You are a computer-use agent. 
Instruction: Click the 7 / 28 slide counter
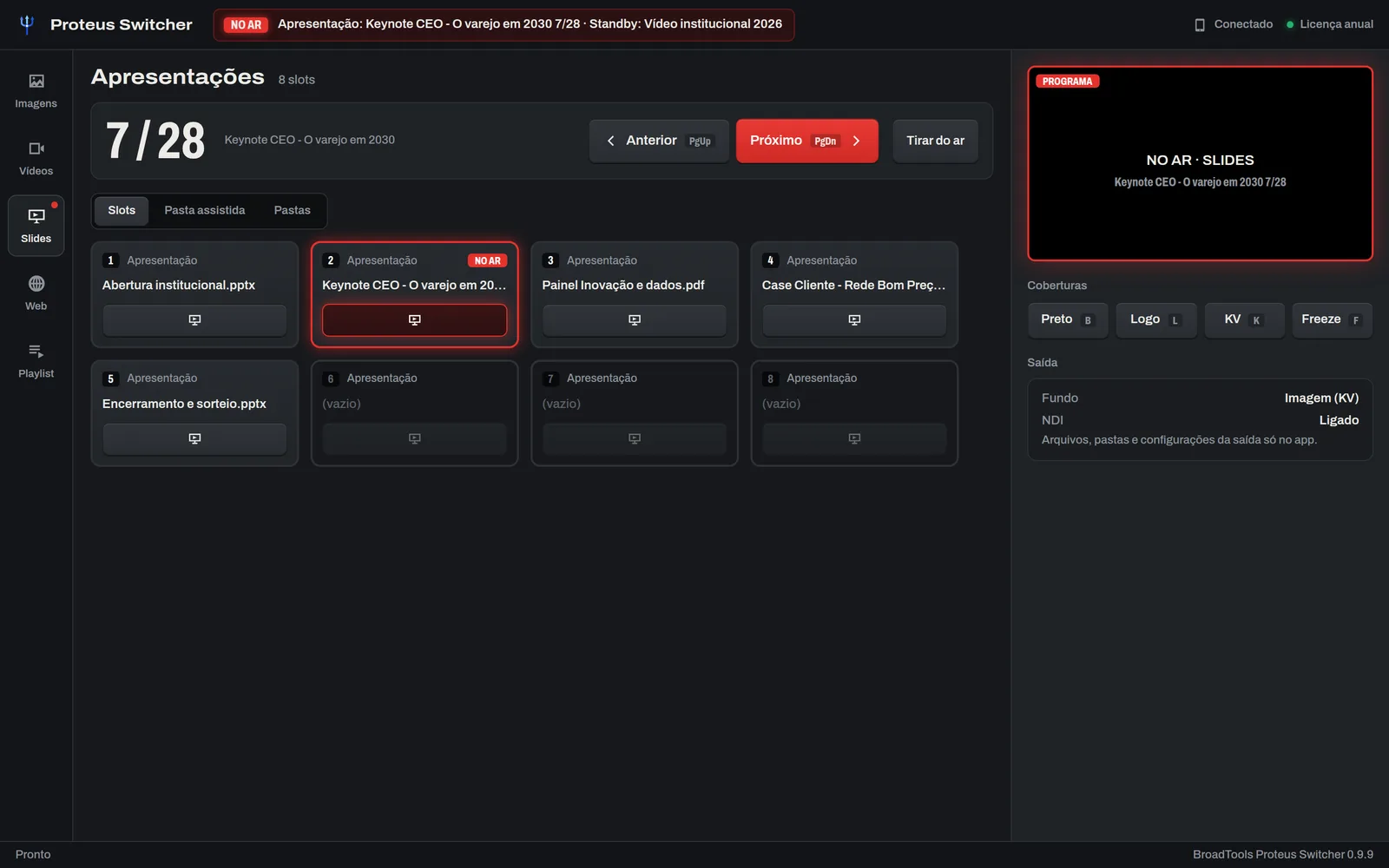coord(155,141)
